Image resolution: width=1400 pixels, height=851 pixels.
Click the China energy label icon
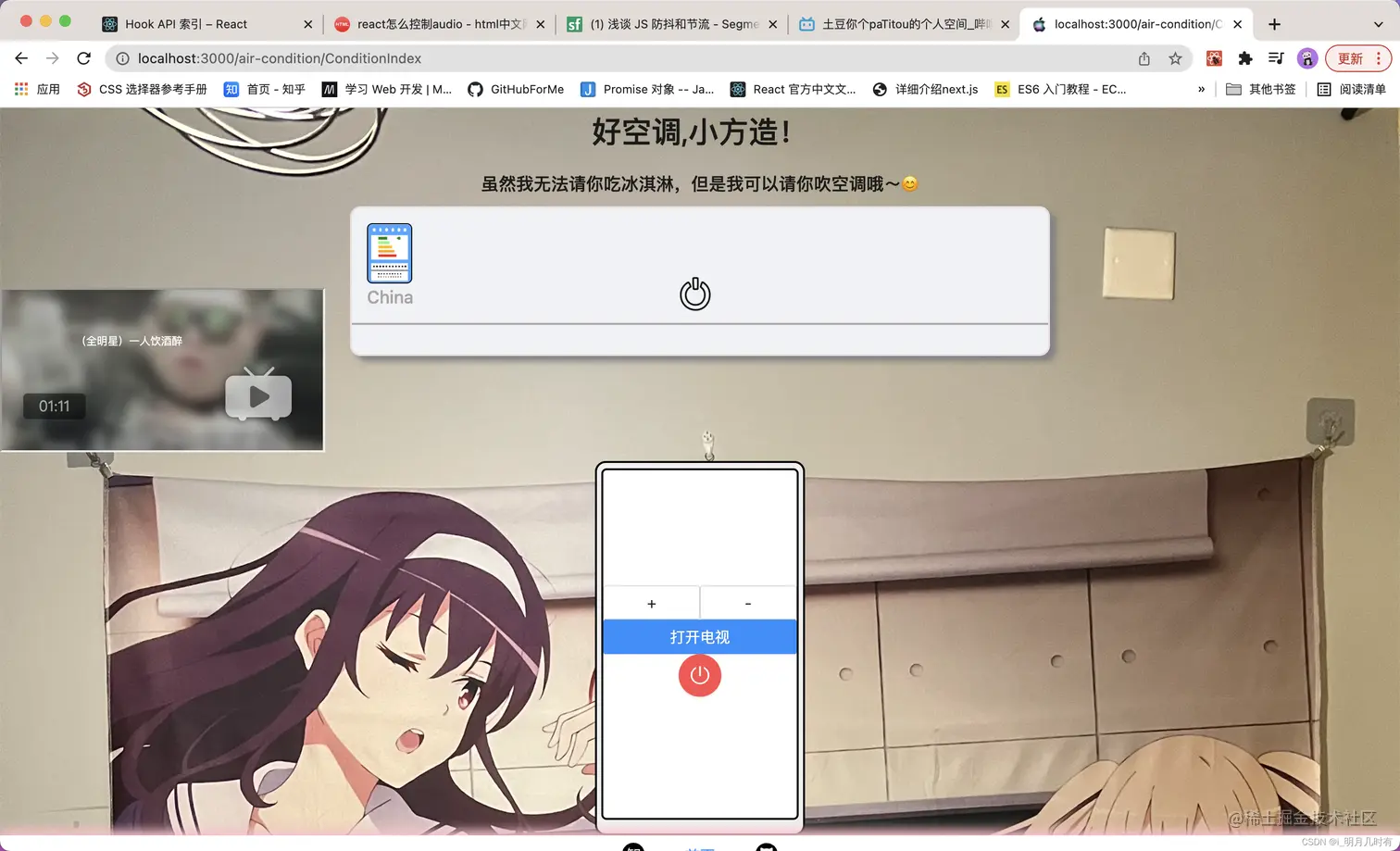(x=390, y=253)
